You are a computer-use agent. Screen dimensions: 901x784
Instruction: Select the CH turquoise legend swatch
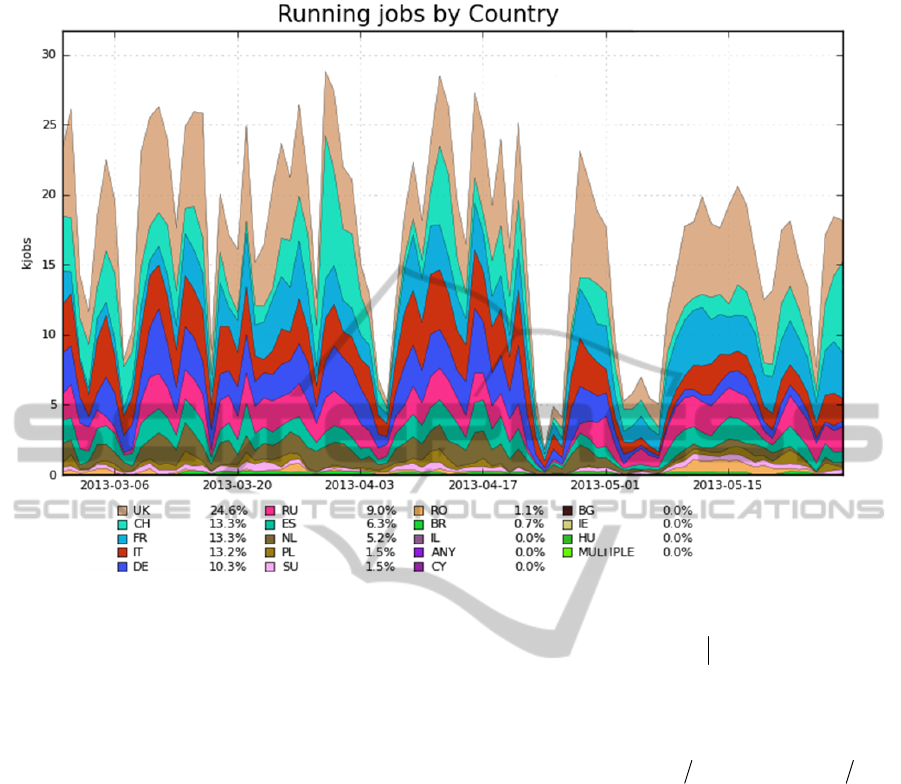pyautogui.click(x=123, y=524)
